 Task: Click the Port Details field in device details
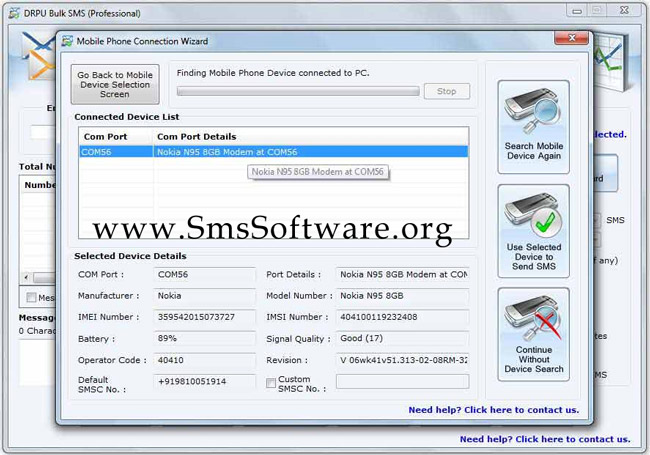pyautogui.click(x=403, y=275)
